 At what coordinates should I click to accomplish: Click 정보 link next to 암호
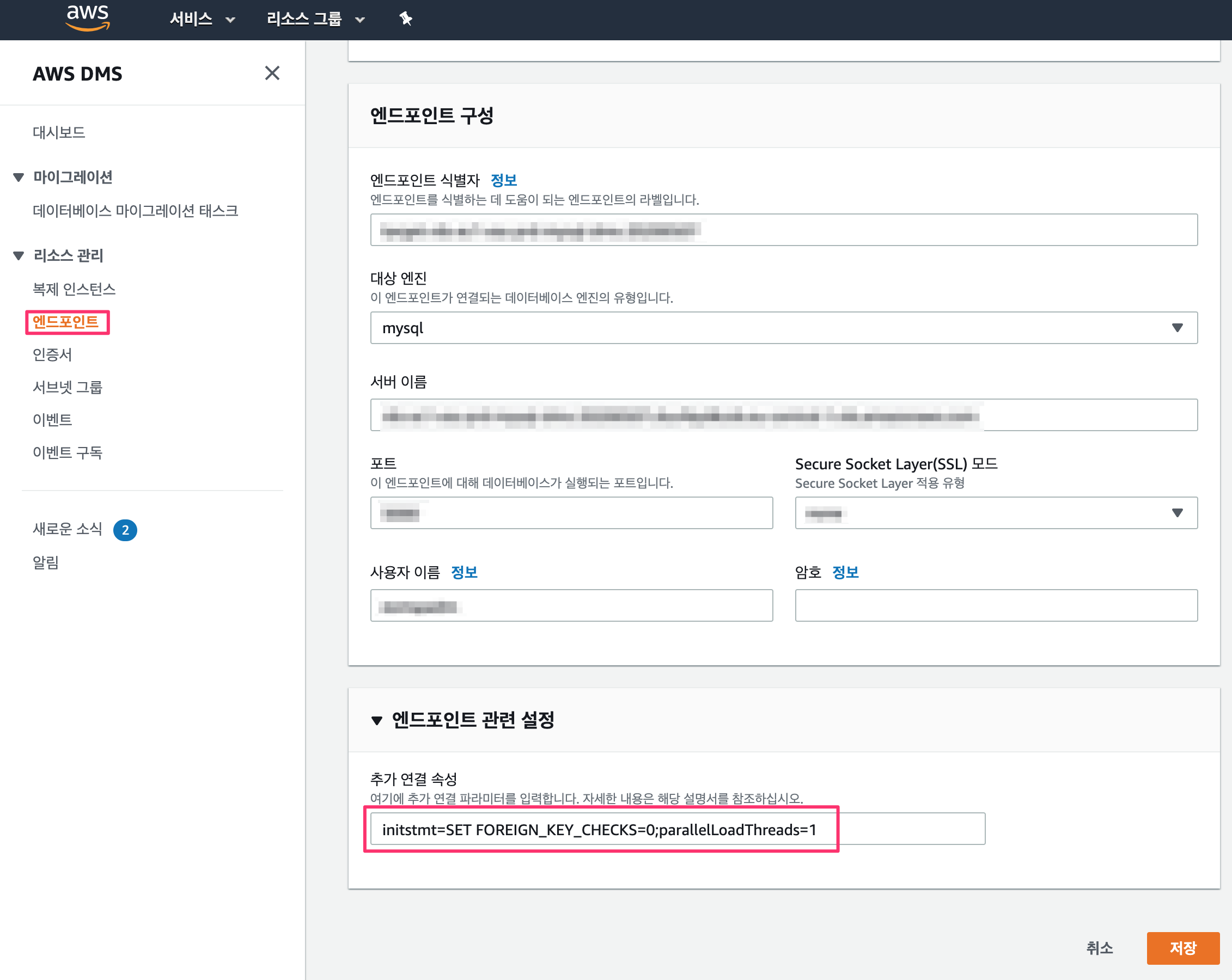tap(845, 572)
